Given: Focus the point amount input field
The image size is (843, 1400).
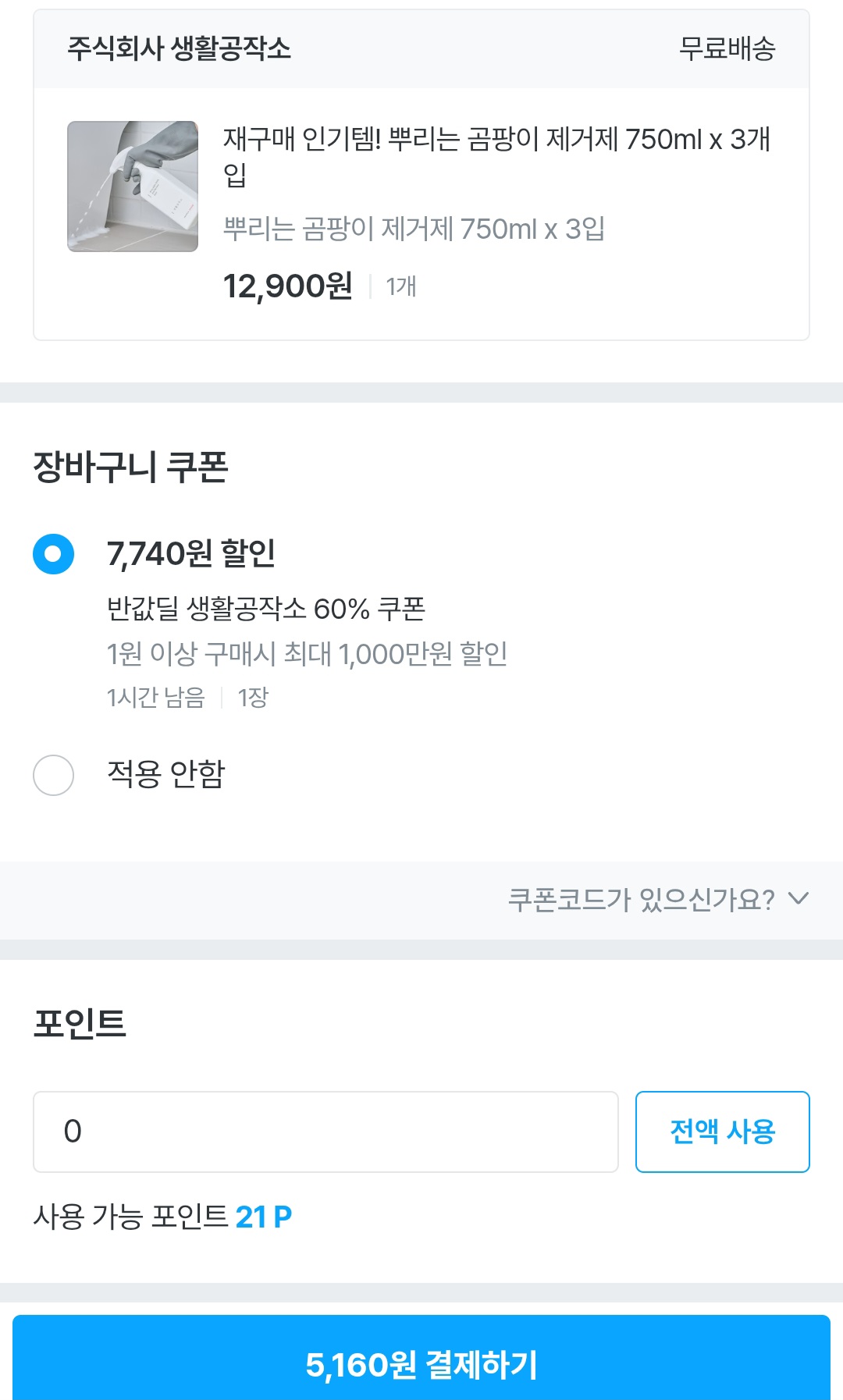Looking at the screenshot, I should pos(325,1132).
